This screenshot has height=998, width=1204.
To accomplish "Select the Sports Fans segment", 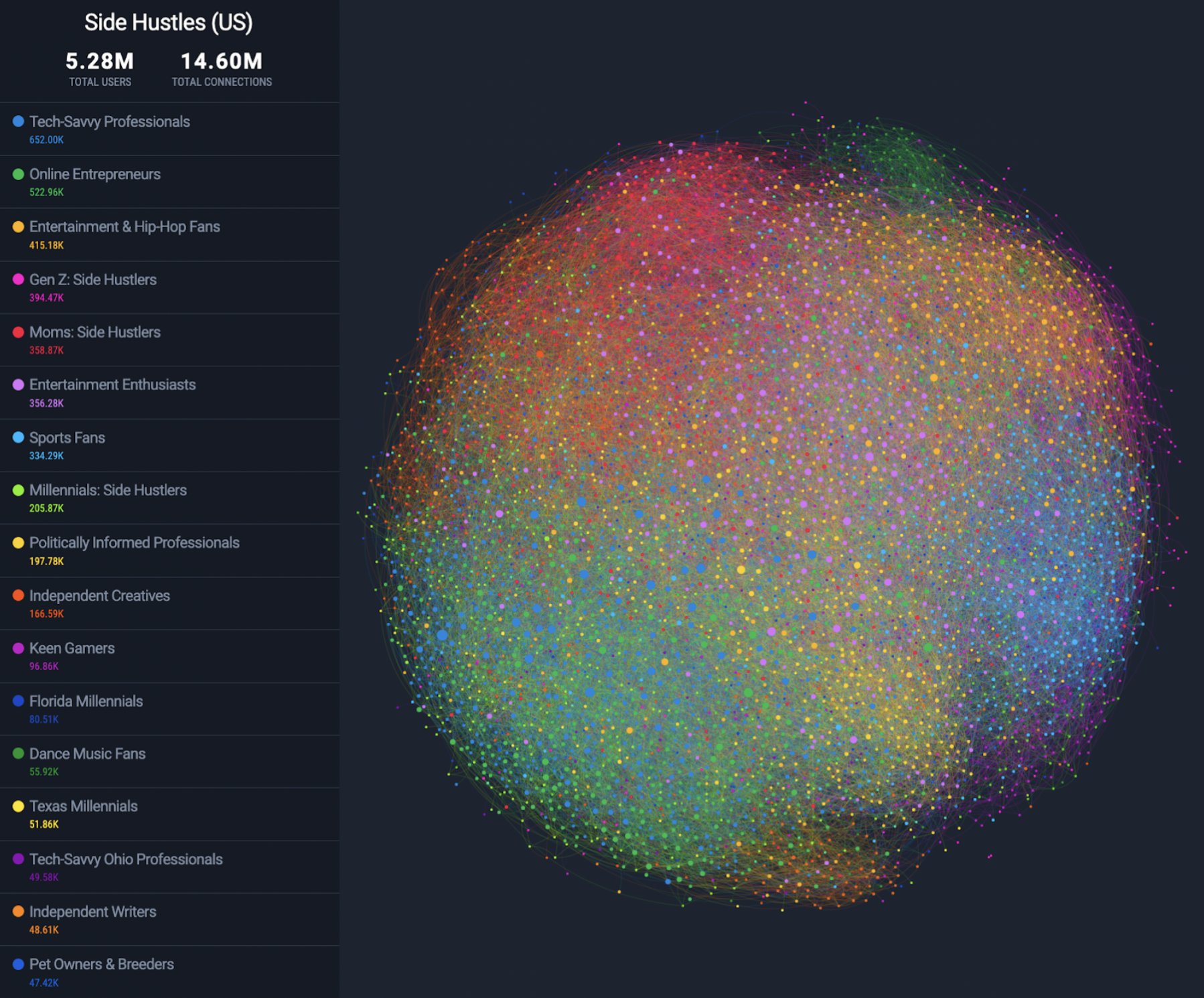I will click(169, 445).
